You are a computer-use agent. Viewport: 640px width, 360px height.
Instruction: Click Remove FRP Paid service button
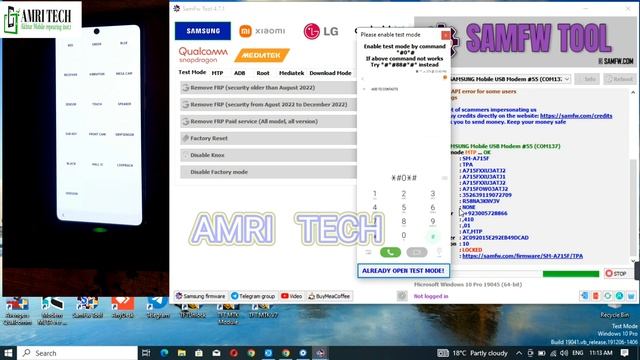click(268, 121)
